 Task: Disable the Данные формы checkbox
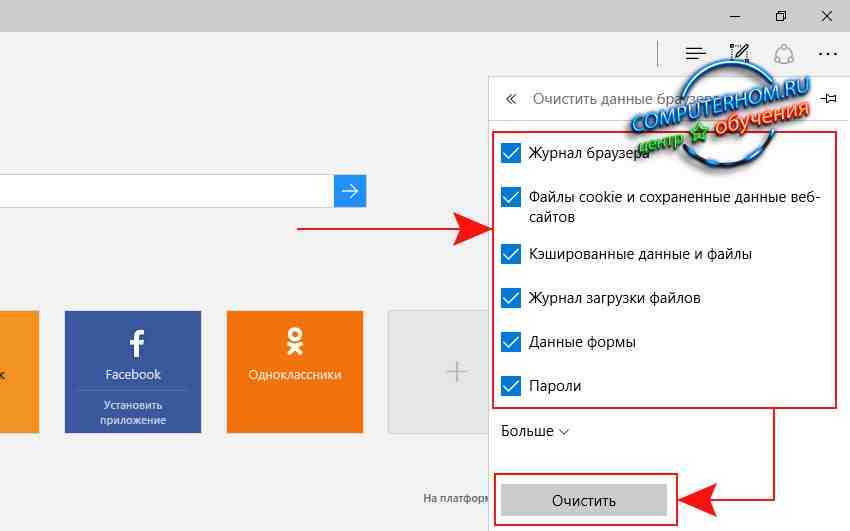click(511, 342)
